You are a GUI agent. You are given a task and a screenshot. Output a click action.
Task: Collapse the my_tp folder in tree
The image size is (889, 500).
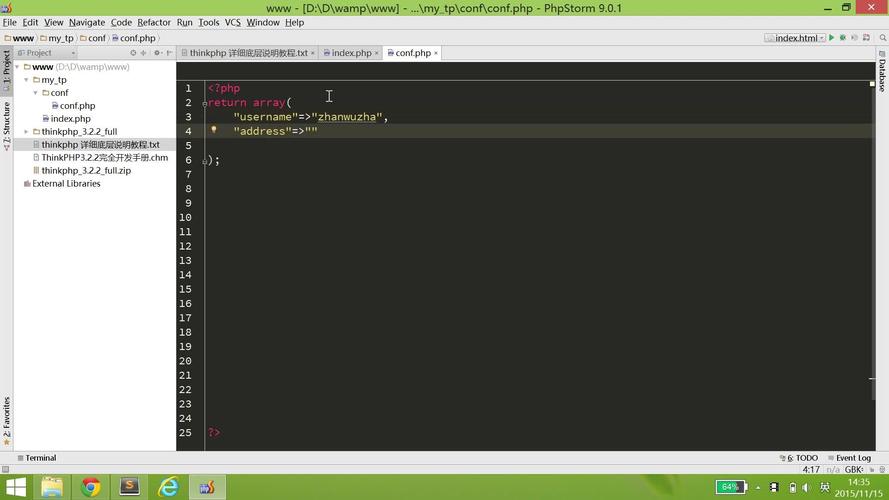tap(27, 80)
